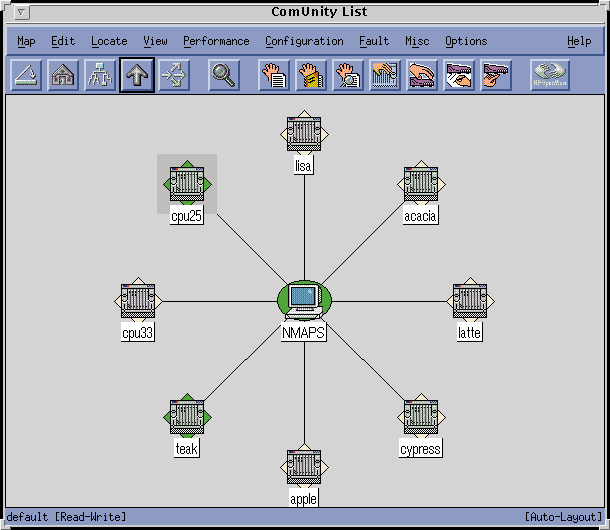
Task: Click the Home submap toolbar icon
Action: [64, 76]
